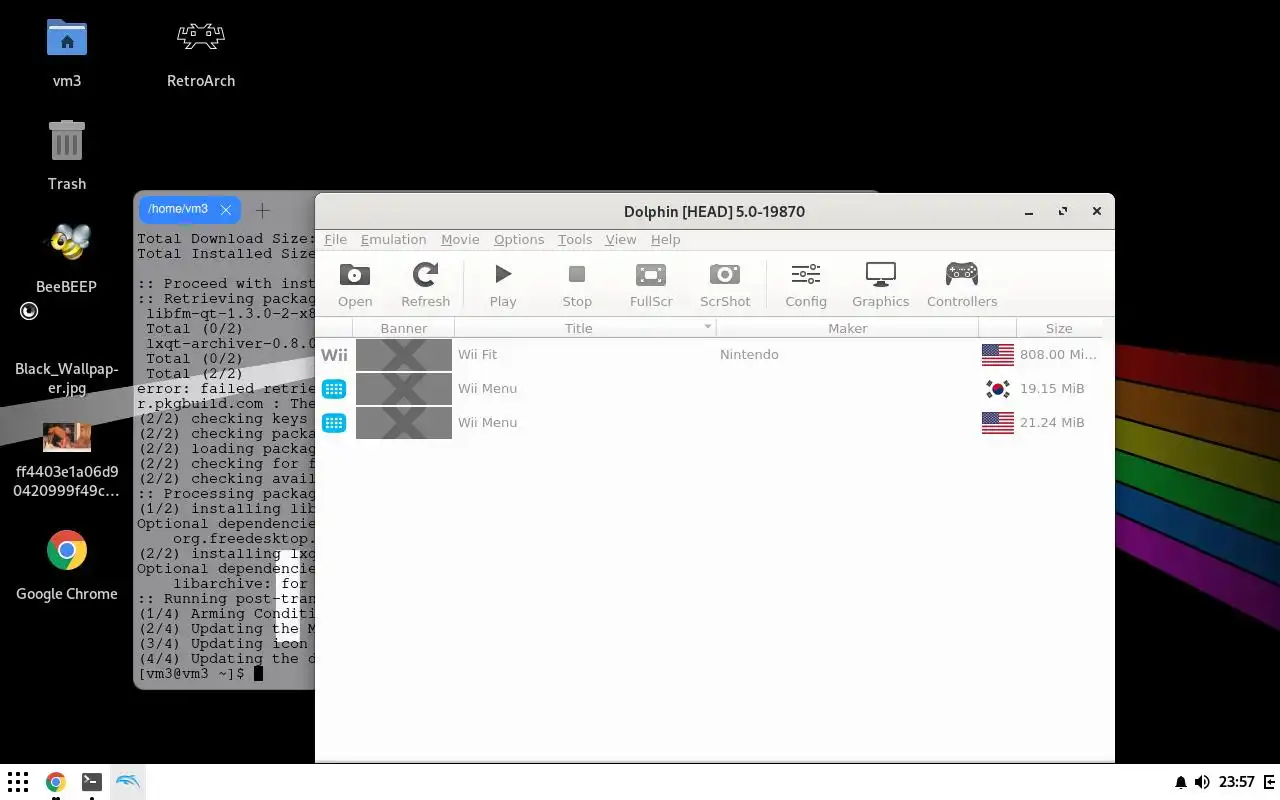Viewport: 1280px width, 800px height.
Task: Refresh the Dolphin game list
Action: click(425, 284)
